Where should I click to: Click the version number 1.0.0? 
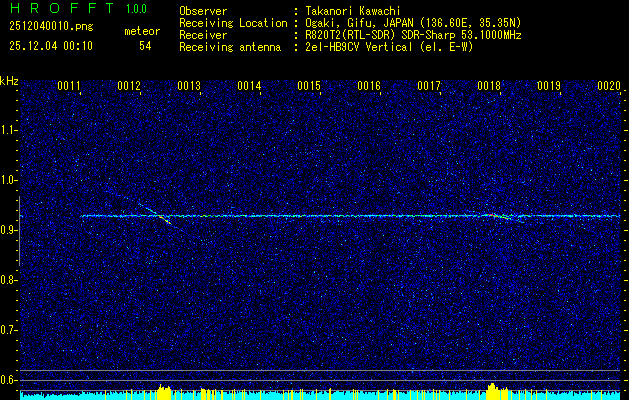click(x=136, y=9)
